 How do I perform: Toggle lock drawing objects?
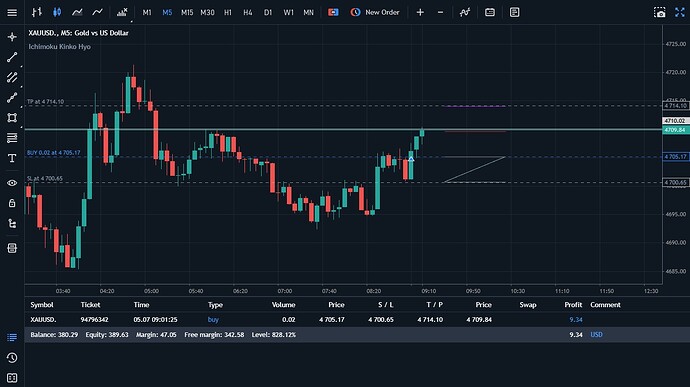12,203
